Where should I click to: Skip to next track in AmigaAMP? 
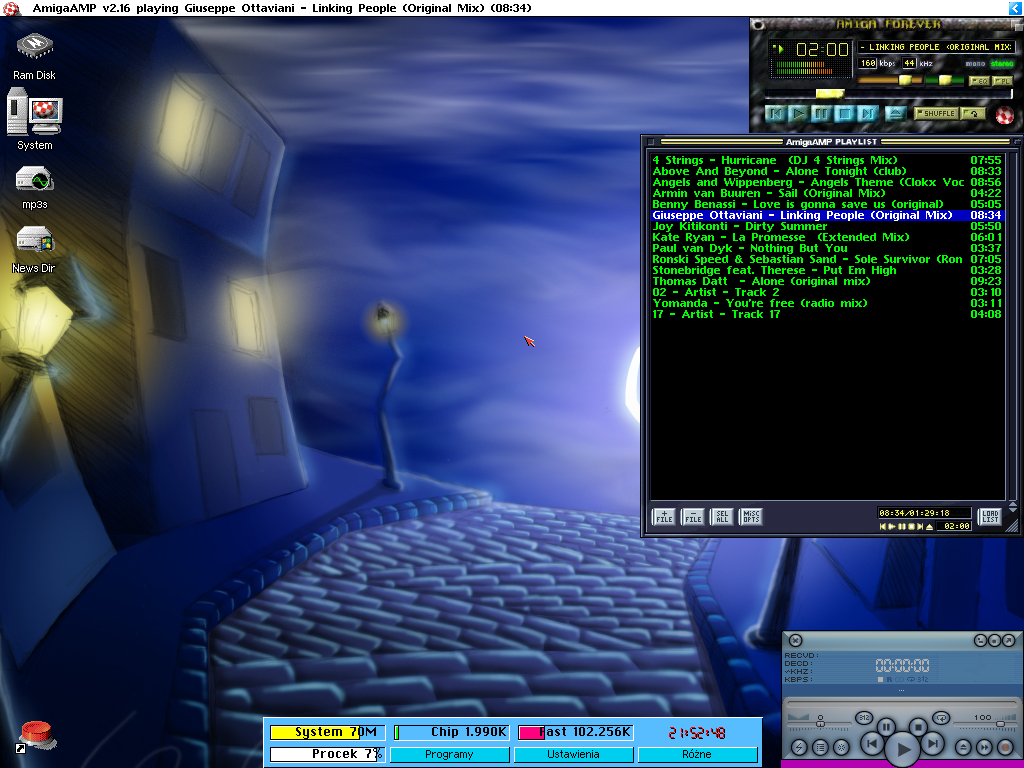pos(868,114)
